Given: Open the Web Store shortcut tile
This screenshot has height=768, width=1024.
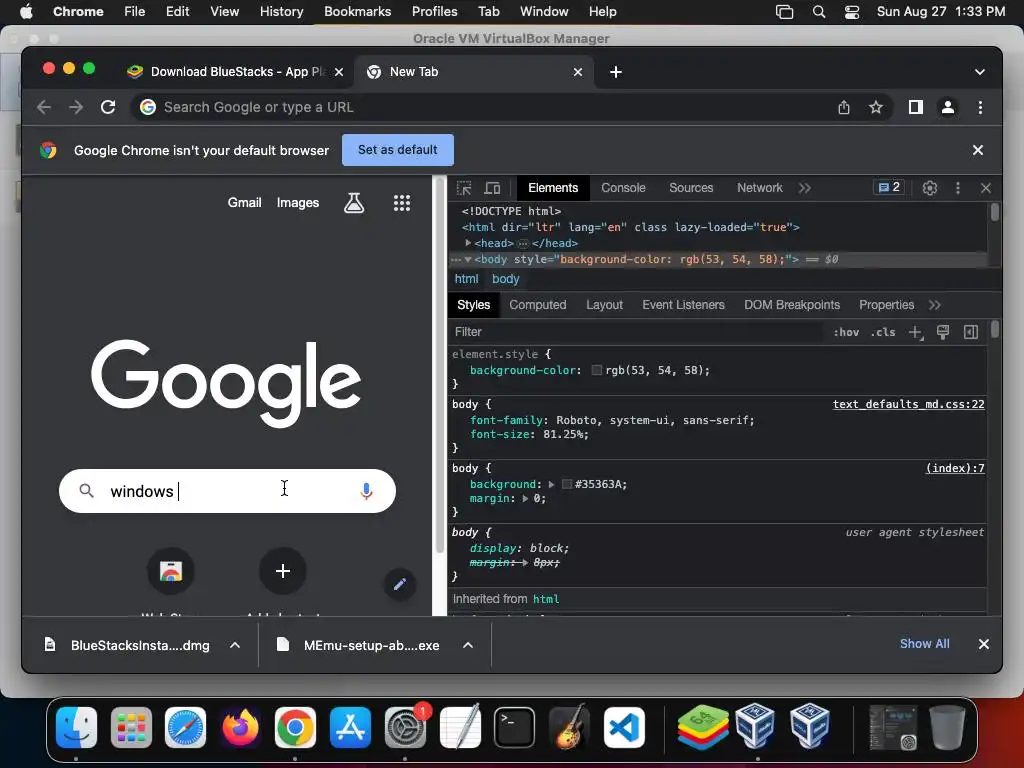Looking at the screenshot, I should click(x=171, y=571).
